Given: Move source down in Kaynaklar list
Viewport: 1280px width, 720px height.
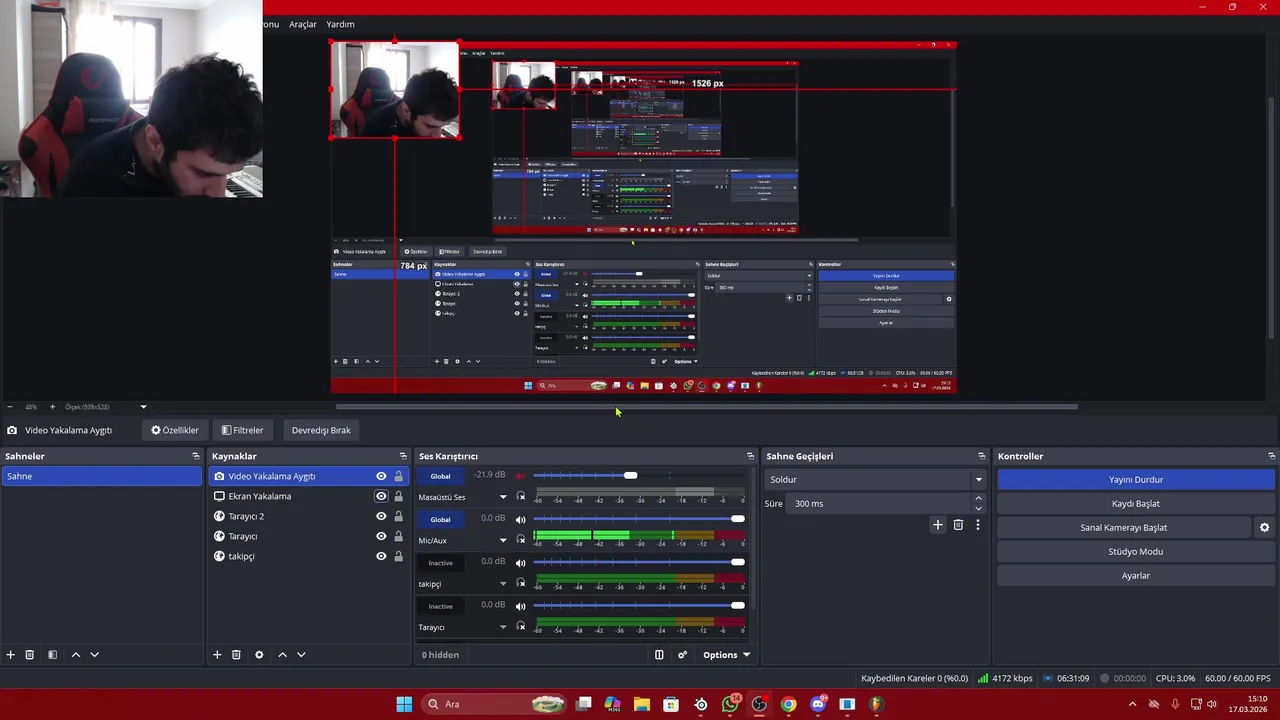Looking at the screenshot, I should point(301,655).
